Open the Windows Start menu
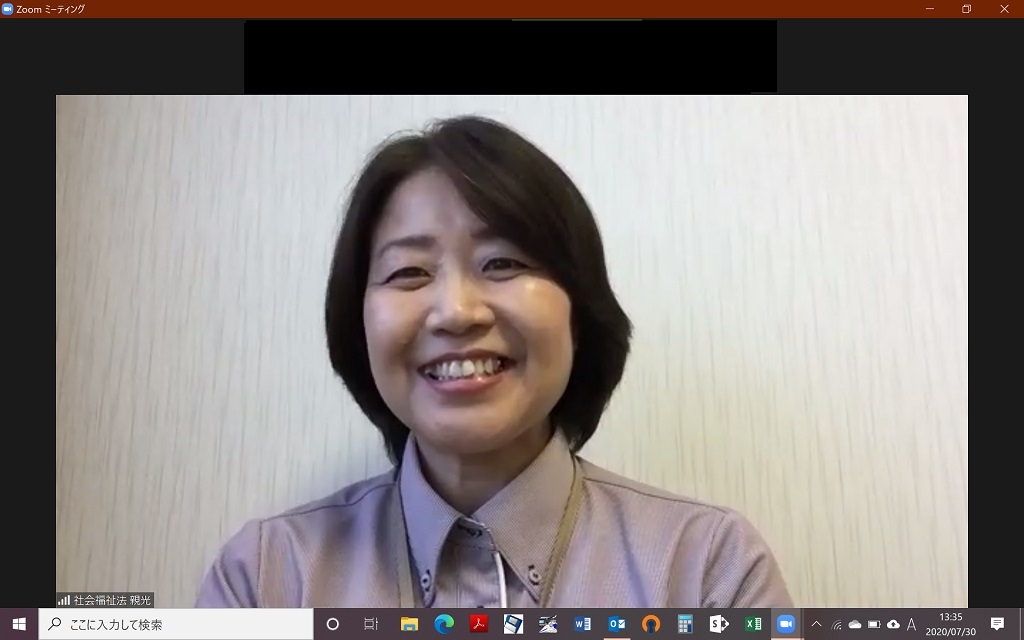The height and width of the screenshot is (640, 1024). pyautogui.click(x=19, y=624)
